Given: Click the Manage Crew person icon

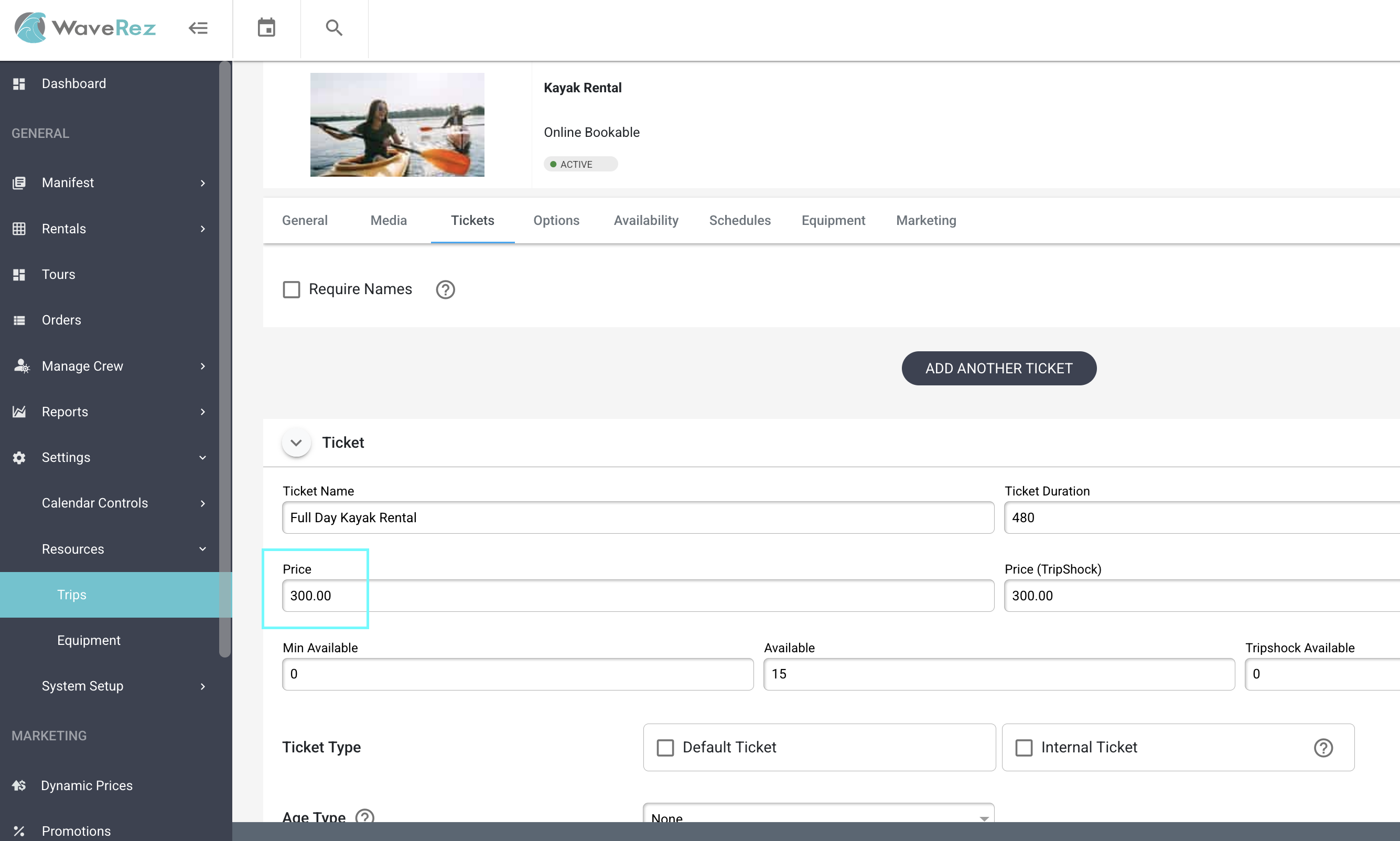Looking at the screenshot, I should pos(21,365).
